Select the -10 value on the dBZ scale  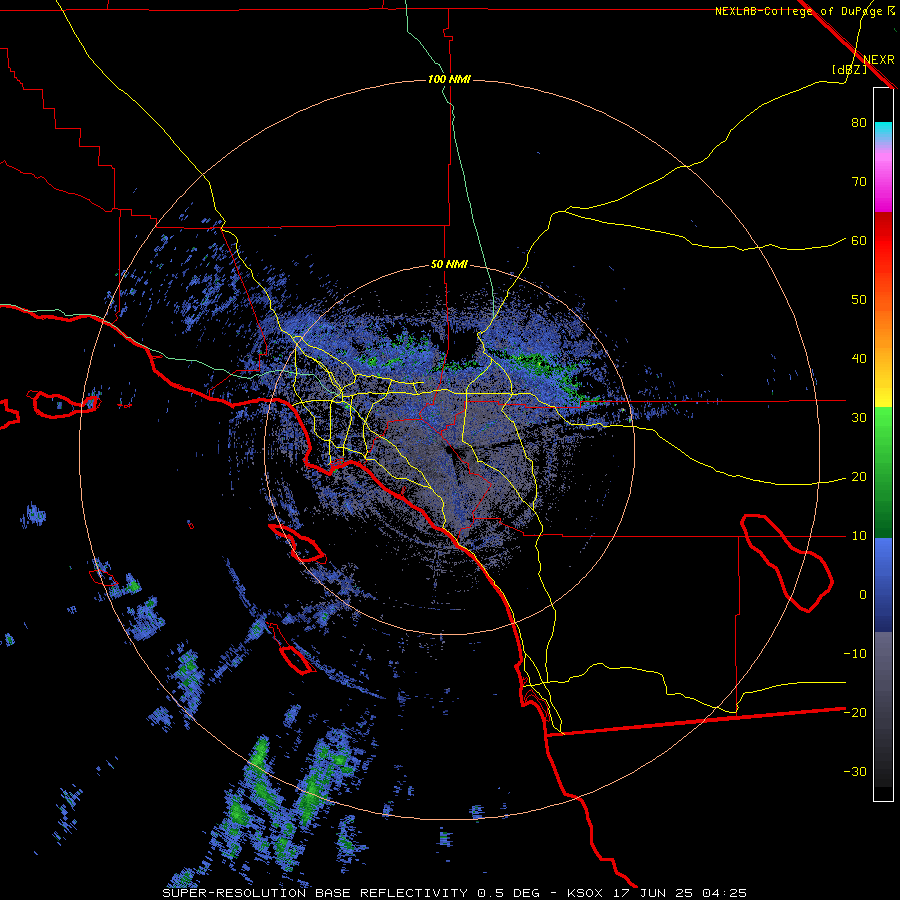pyautogui.click(x=855, y=653)
